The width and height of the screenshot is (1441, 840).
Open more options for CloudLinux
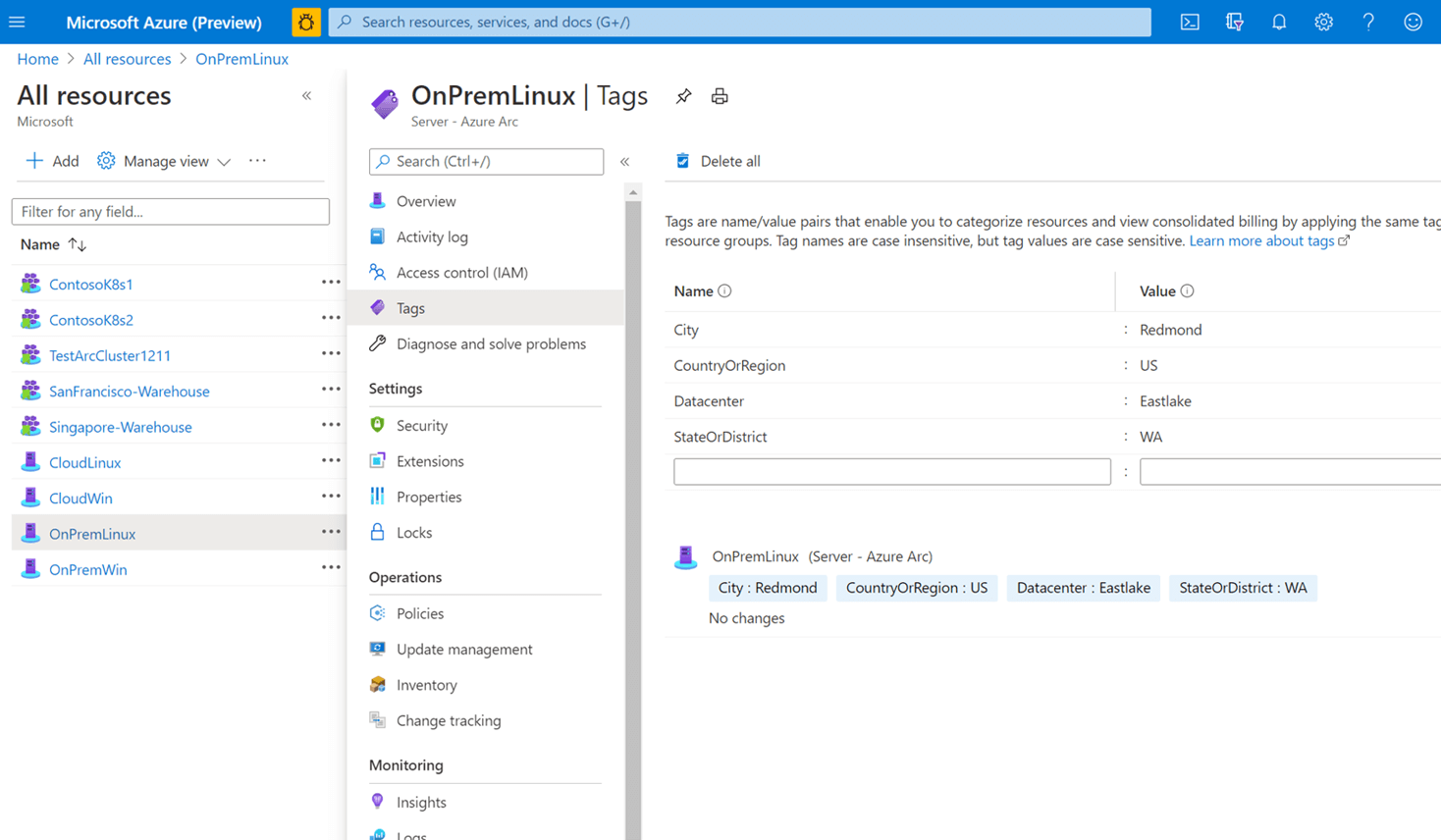pos(331,461)
